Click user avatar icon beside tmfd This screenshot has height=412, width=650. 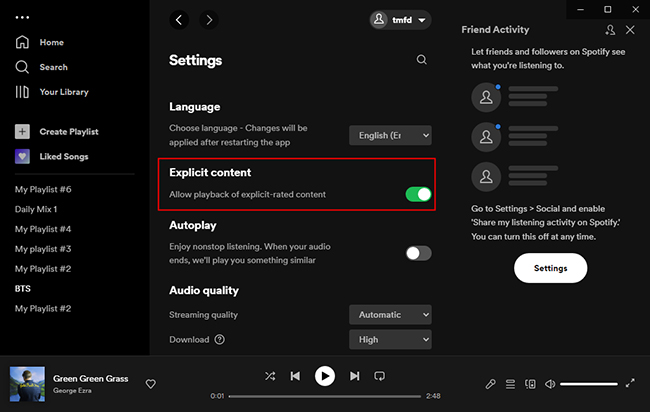coord(379,19)
